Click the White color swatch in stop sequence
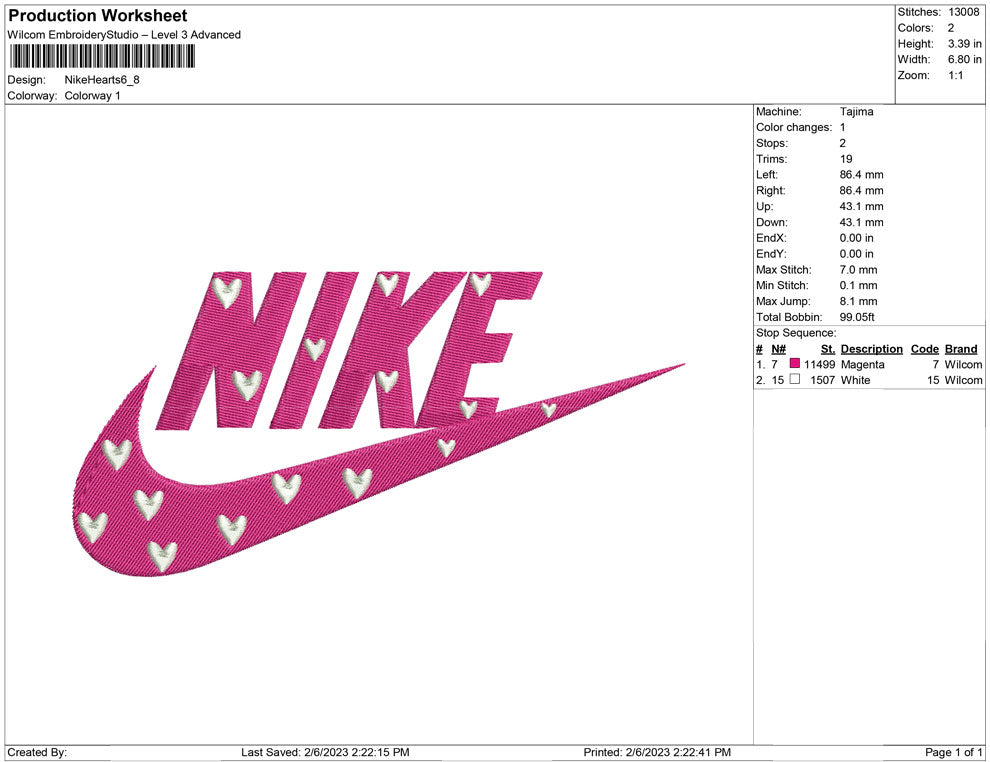The image size is (990, 762). pyautogui.click(x=795, y=379)
